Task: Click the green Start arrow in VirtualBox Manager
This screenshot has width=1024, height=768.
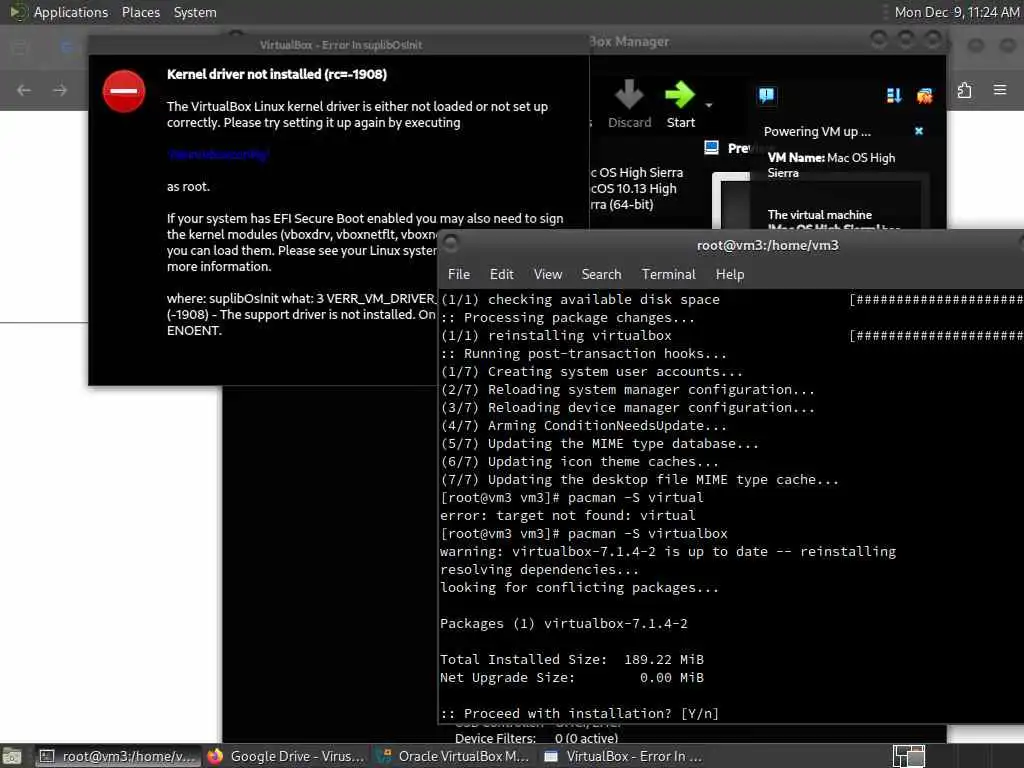Action: [x=680, y=95]
